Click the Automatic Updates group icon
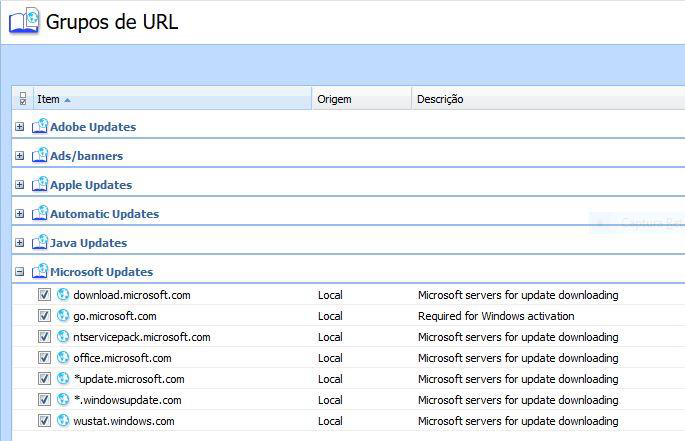 point(40,213)
